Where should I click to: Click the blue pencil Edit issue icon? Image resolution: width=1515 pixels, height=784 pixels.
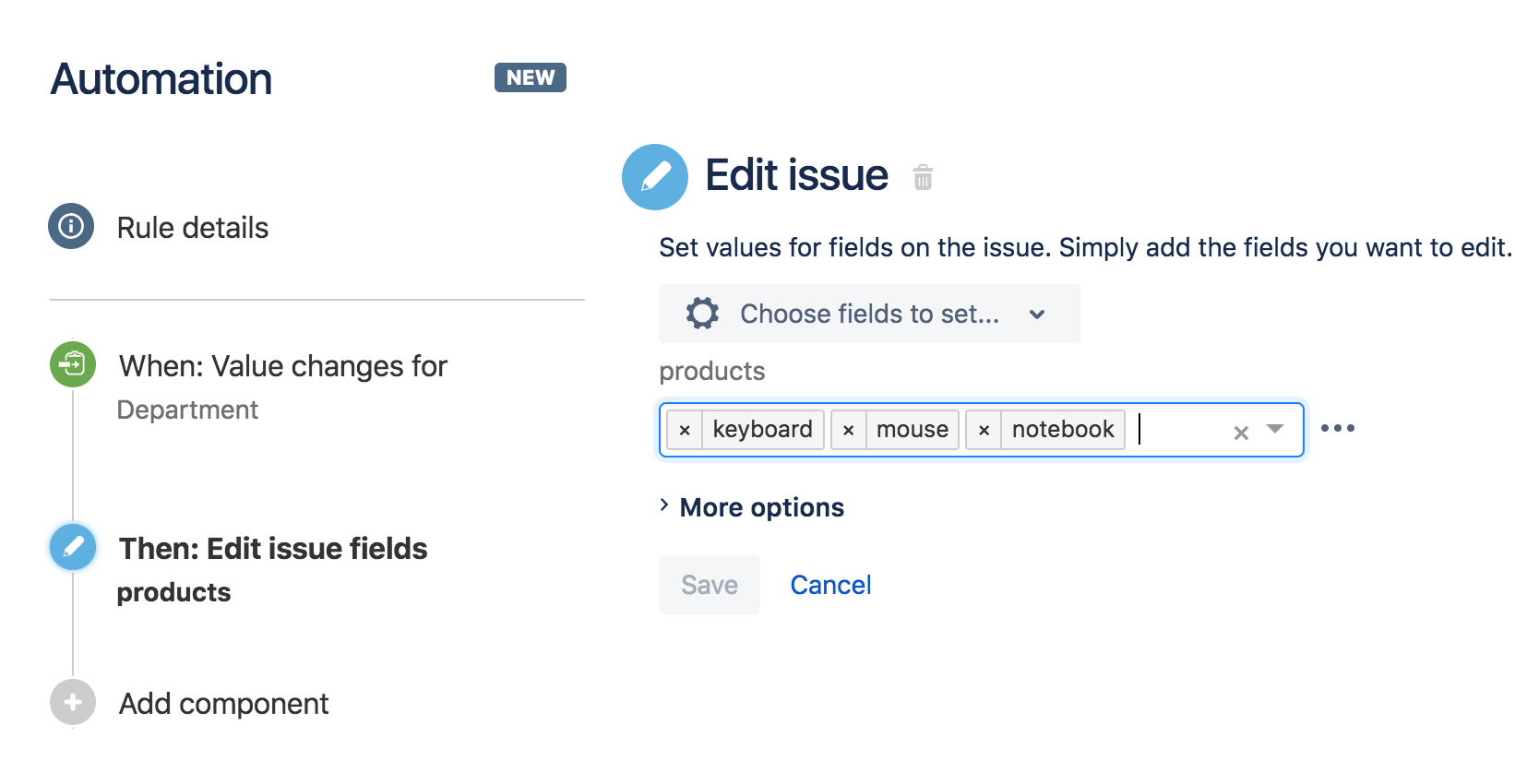[655, 176]
